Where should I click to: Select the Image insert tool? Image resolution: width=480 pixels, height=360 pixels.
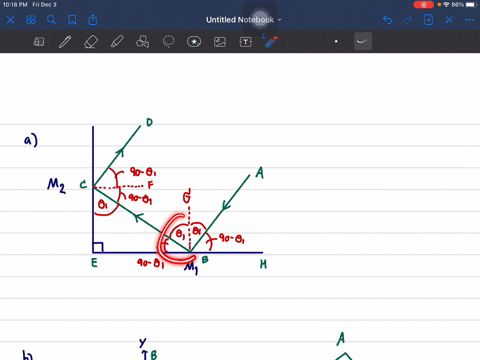(220, 42)
